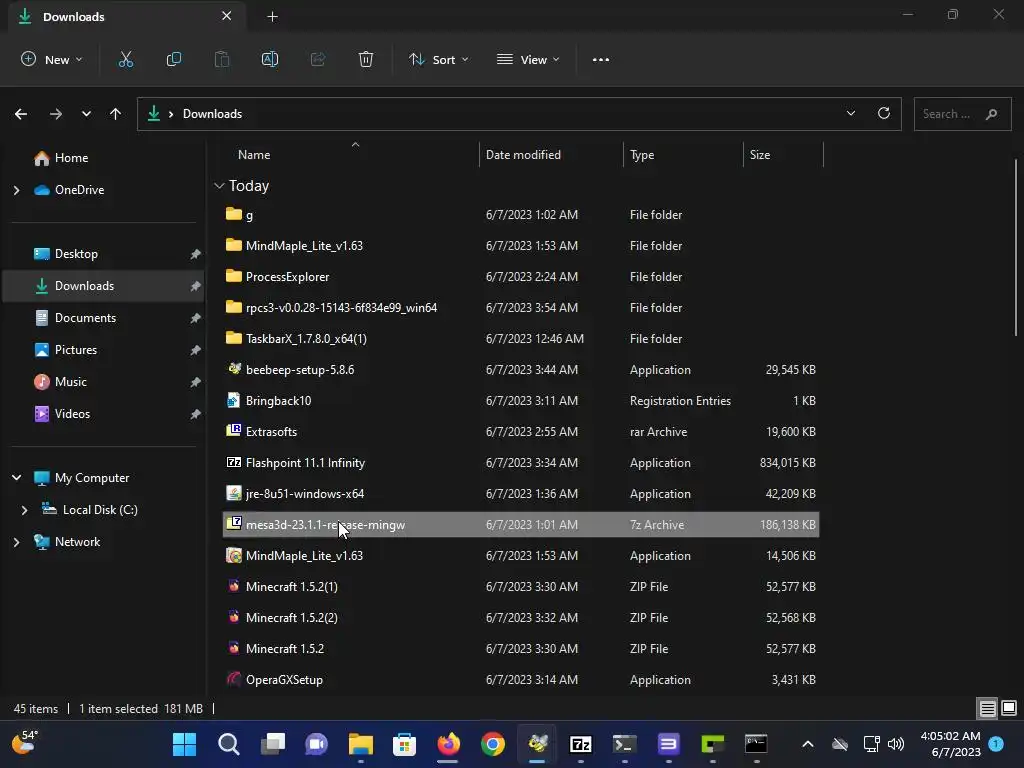
Task: Switch to large thumbnails view icon
Action: click(1009, 708)
